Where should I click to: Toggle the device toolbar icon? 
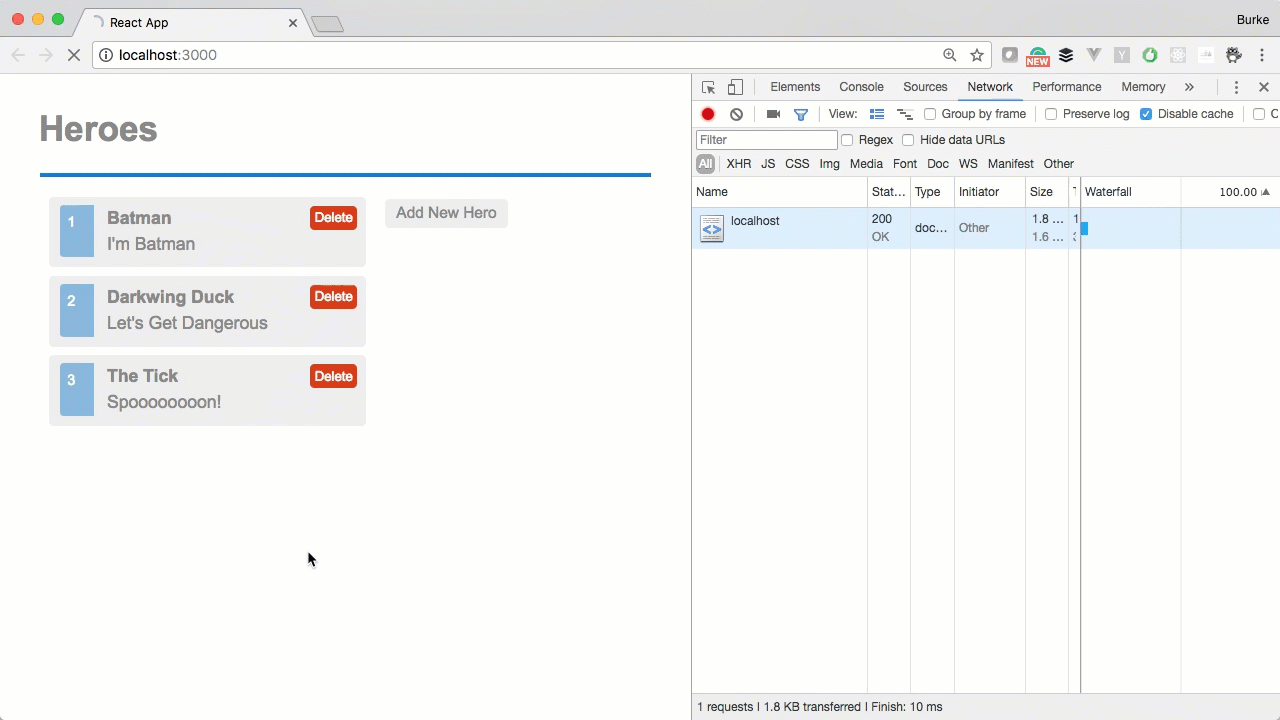coord(735,87)
